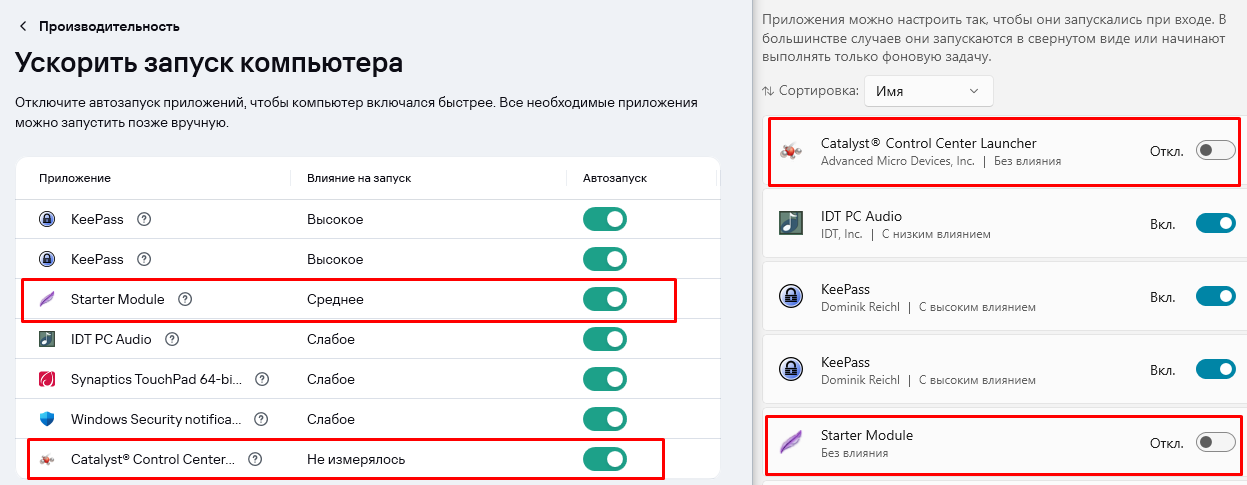Return to Производительность page via breadcrumb link
Screen dimensions: 1247x485
pyautogui.click(x=110, y=26)
